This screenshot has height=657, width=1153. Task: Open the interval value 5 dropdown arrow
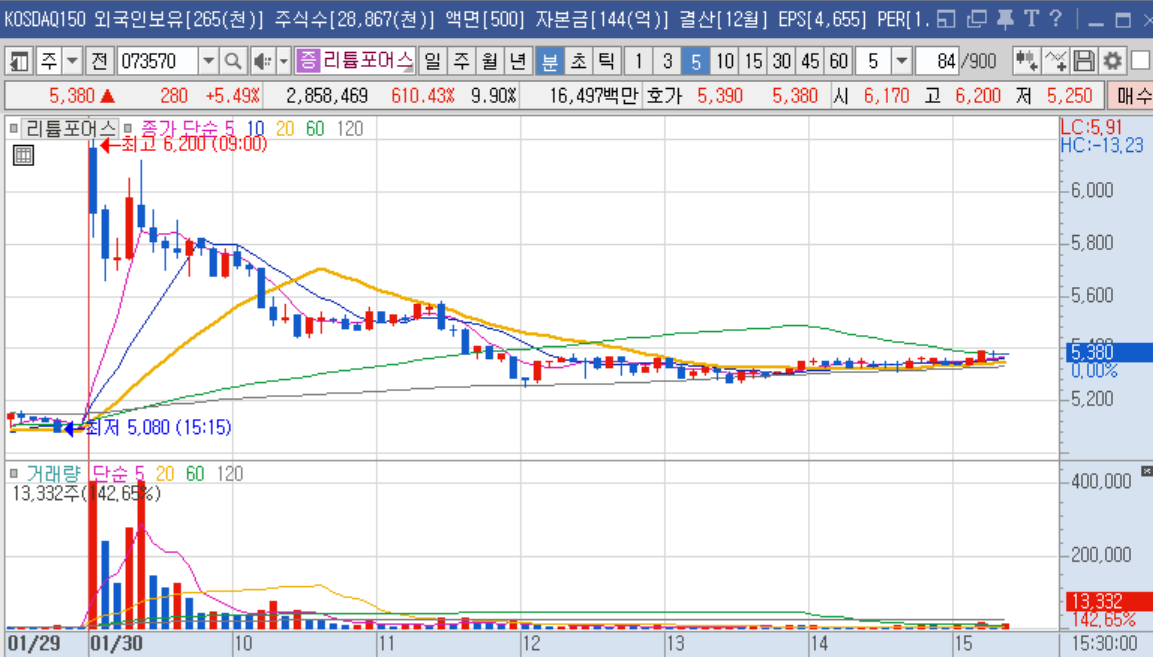pos(902,61)
